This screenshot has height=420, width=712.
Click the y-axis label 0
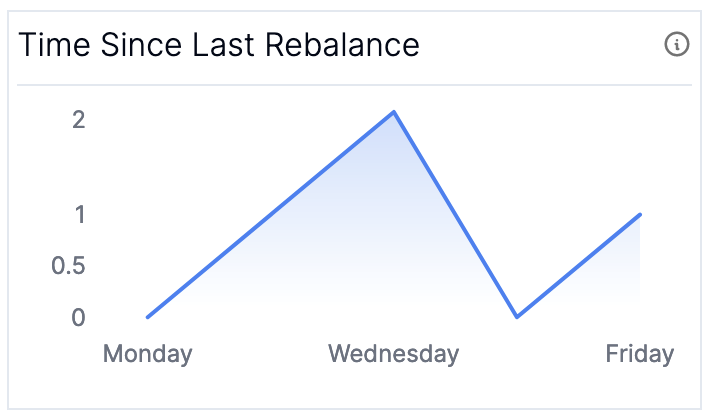[78, 317]
